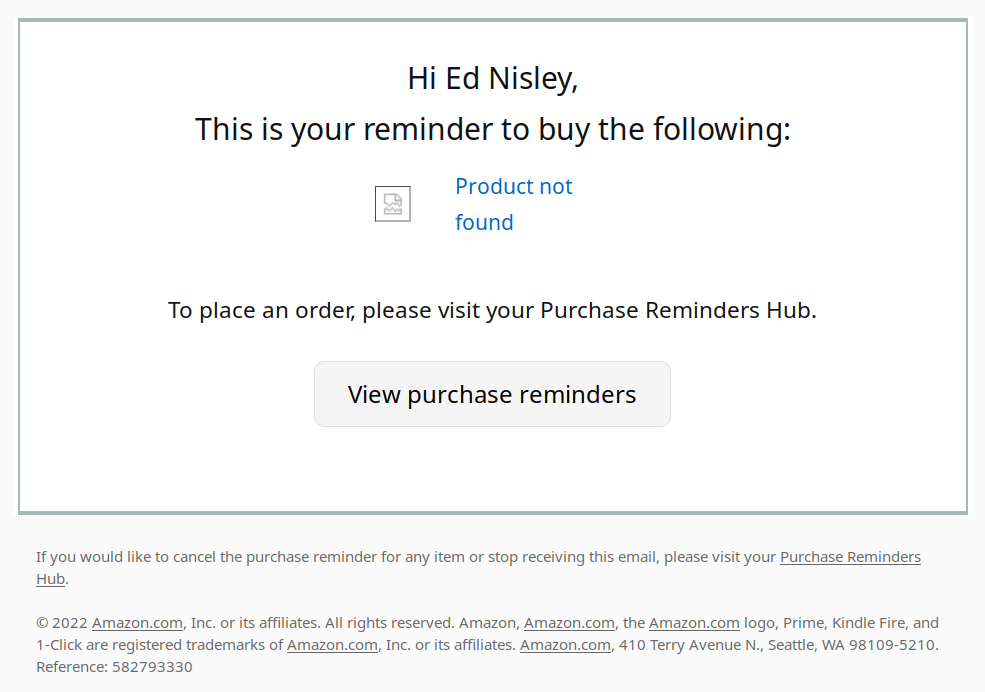
Task: Click the broken product image placeholder icon
Action: click(x=392, y=204)
